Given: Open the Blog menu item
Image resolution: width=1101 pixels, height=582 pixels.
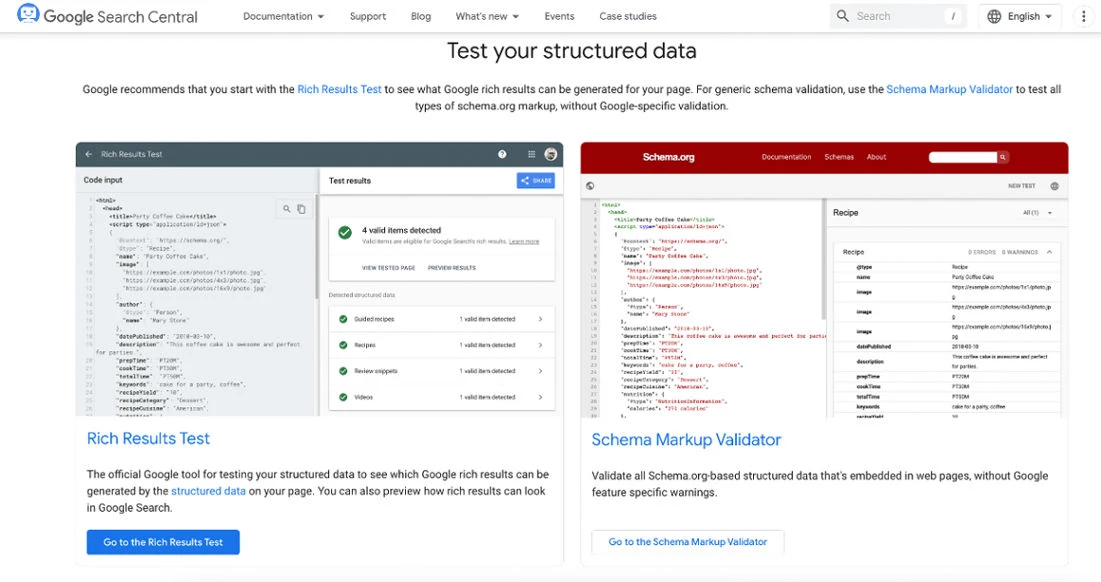Looking at the screenshot, I should coord(421,16).
